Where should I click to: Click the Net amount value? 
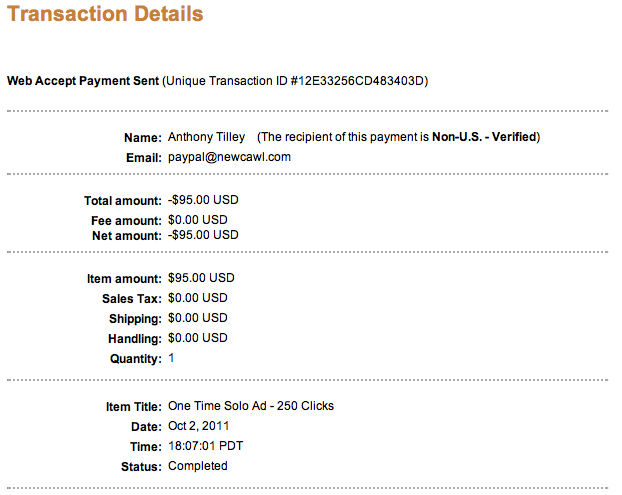[x=203, y=235]
